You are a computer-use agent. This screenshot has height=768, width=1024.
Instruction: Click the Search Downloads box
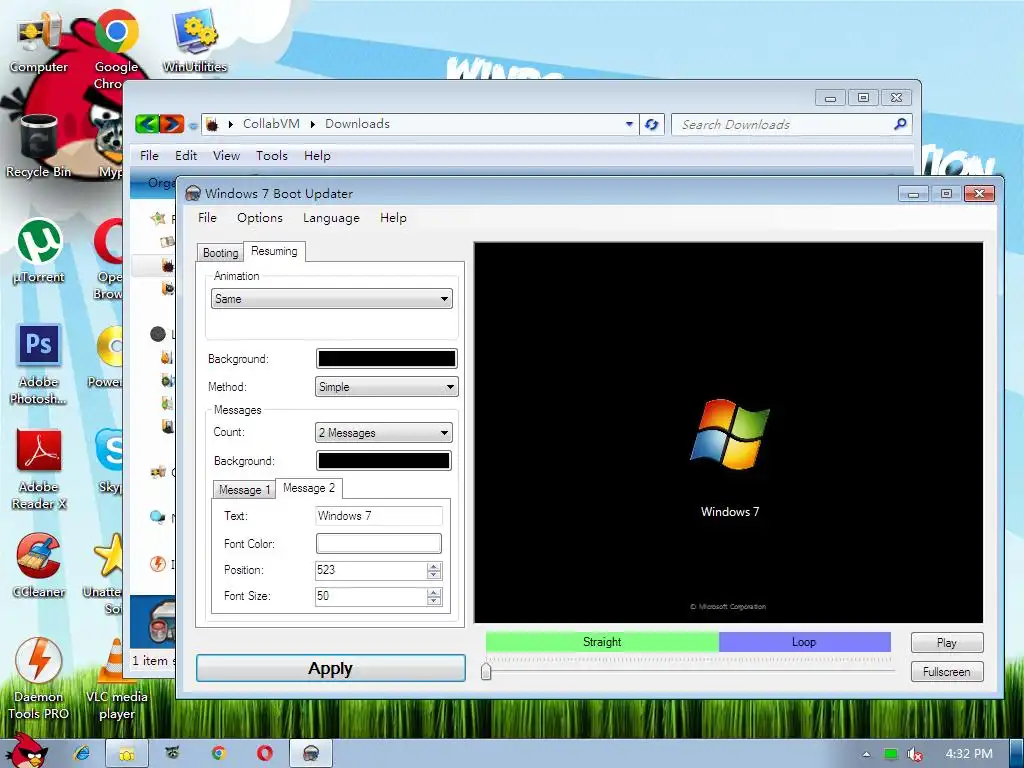coord(782,124)
